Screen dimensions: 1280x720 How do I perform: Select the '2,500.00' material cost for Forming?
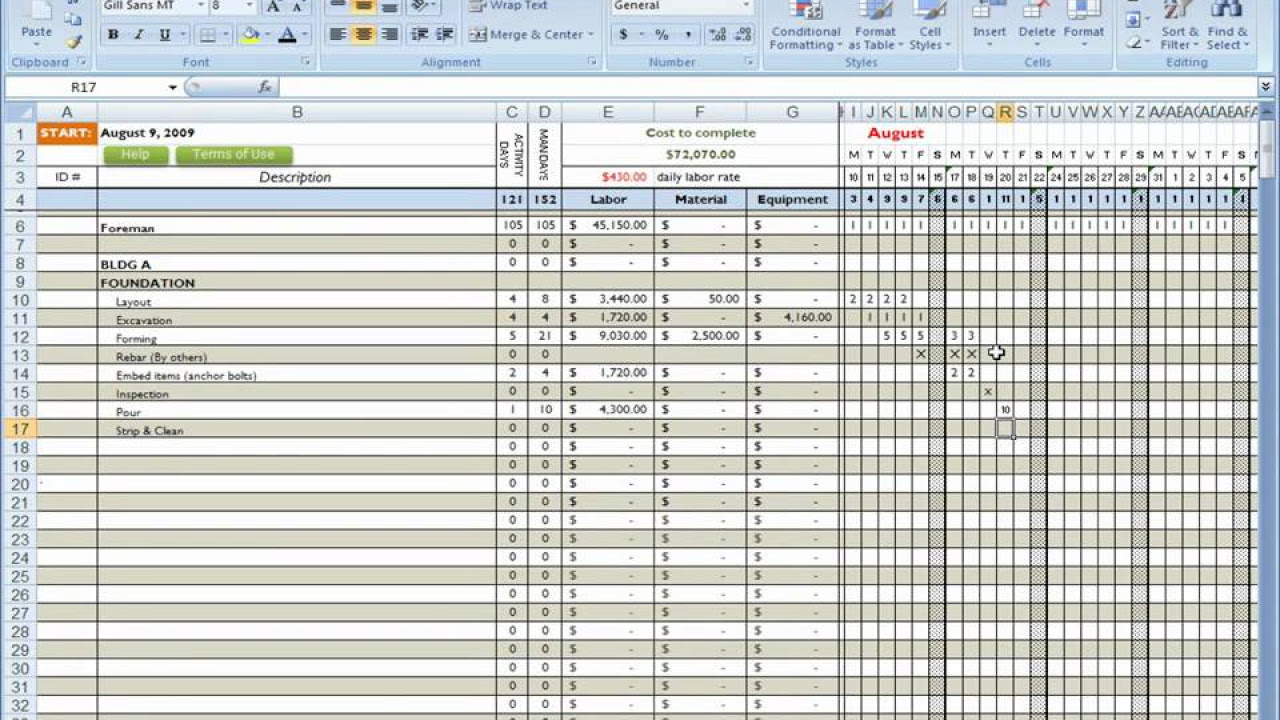[700, 336]
